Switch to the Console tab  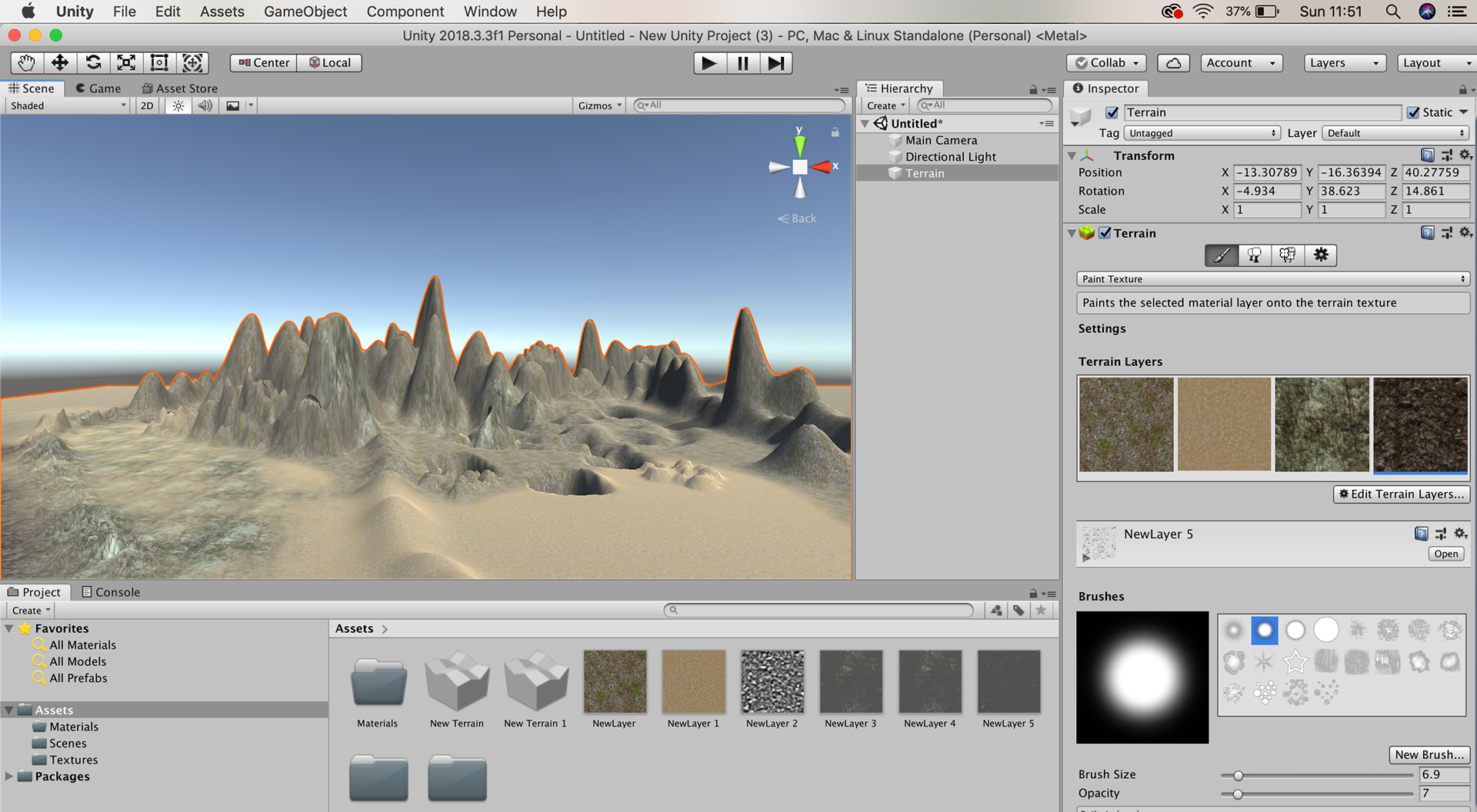(111, 592)
